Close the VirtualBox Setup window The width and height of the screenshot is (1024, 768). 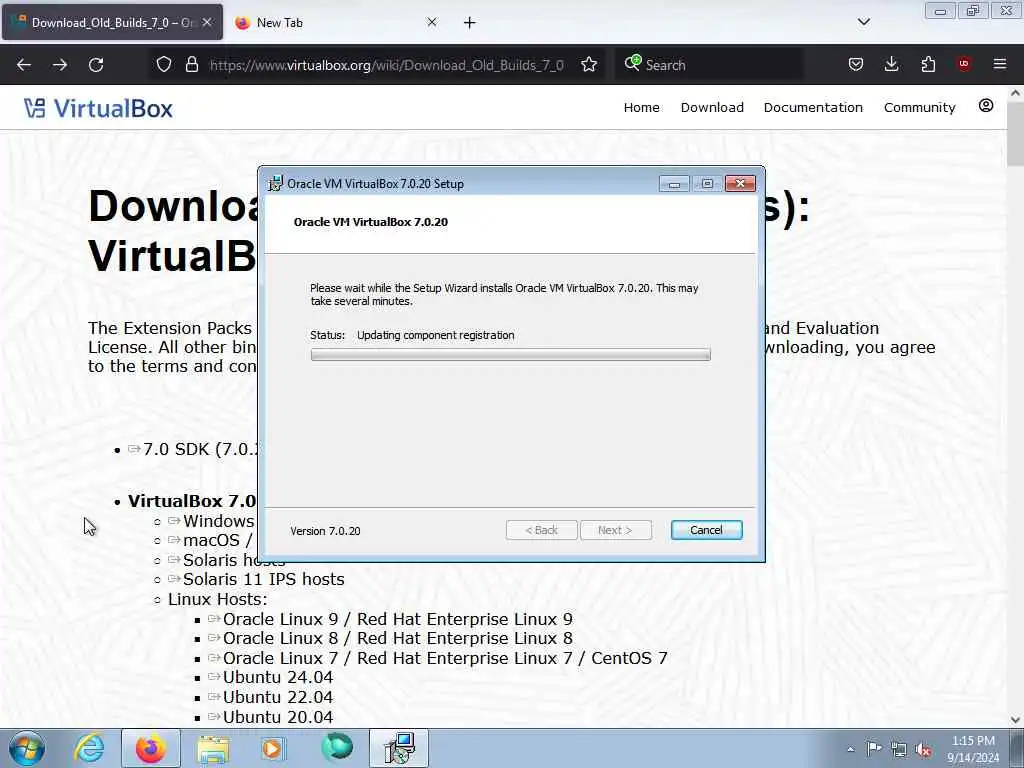point(740,184)
